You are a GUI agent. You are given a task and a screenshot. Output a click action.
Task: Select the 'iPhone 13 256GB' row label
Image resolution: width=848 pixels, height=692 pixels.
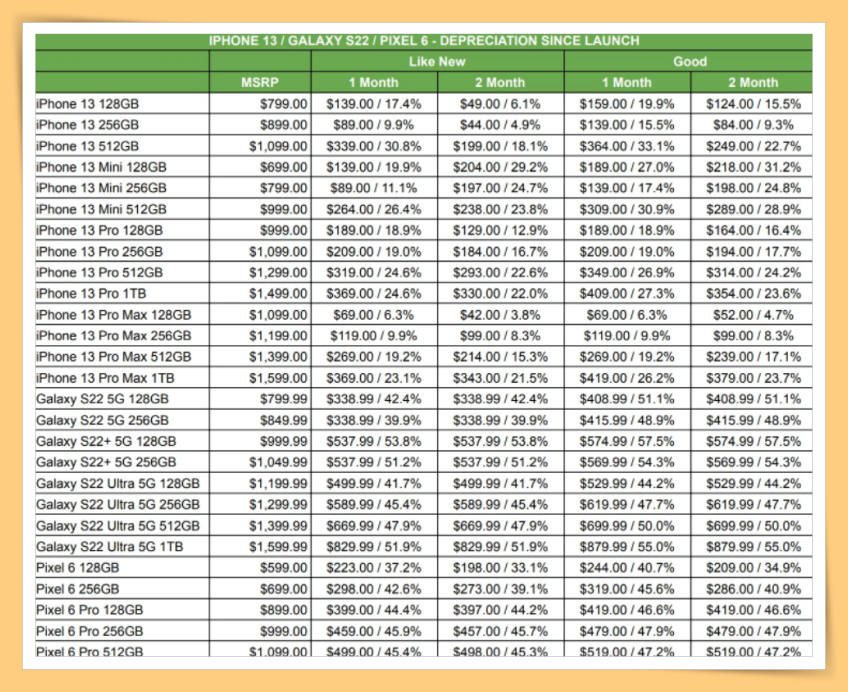point(88,125)
